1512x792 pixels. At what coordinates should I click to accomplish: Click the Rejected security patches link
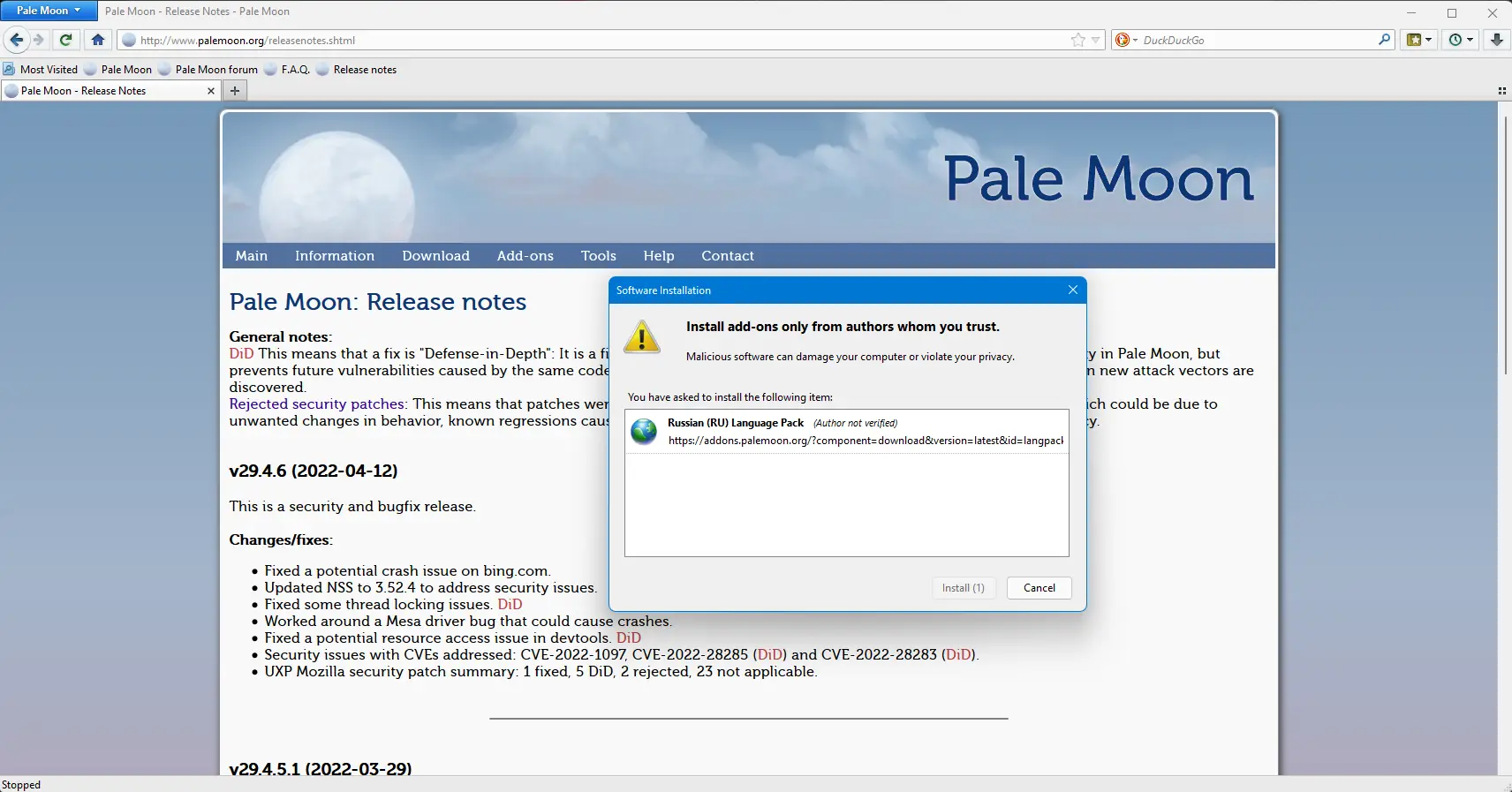tap(318, 404)
